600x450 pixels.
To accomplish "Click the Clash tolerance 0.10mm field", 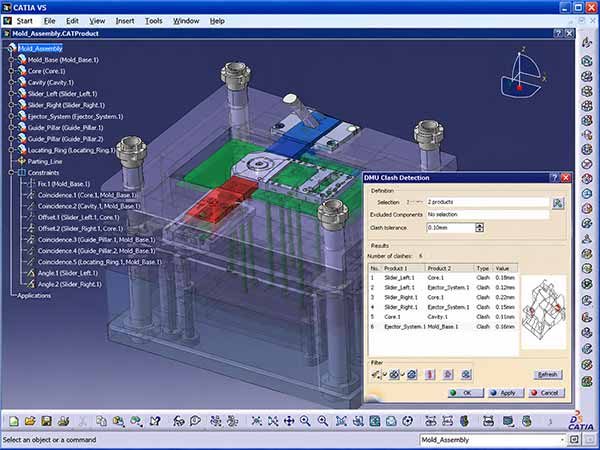I will tap(450, 228).
